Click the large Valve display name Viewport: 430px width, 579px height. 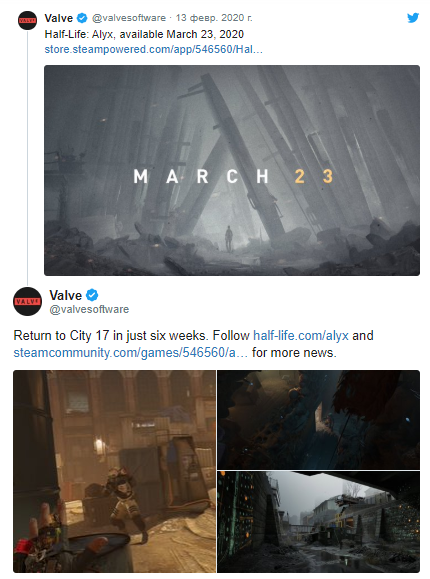66,295
